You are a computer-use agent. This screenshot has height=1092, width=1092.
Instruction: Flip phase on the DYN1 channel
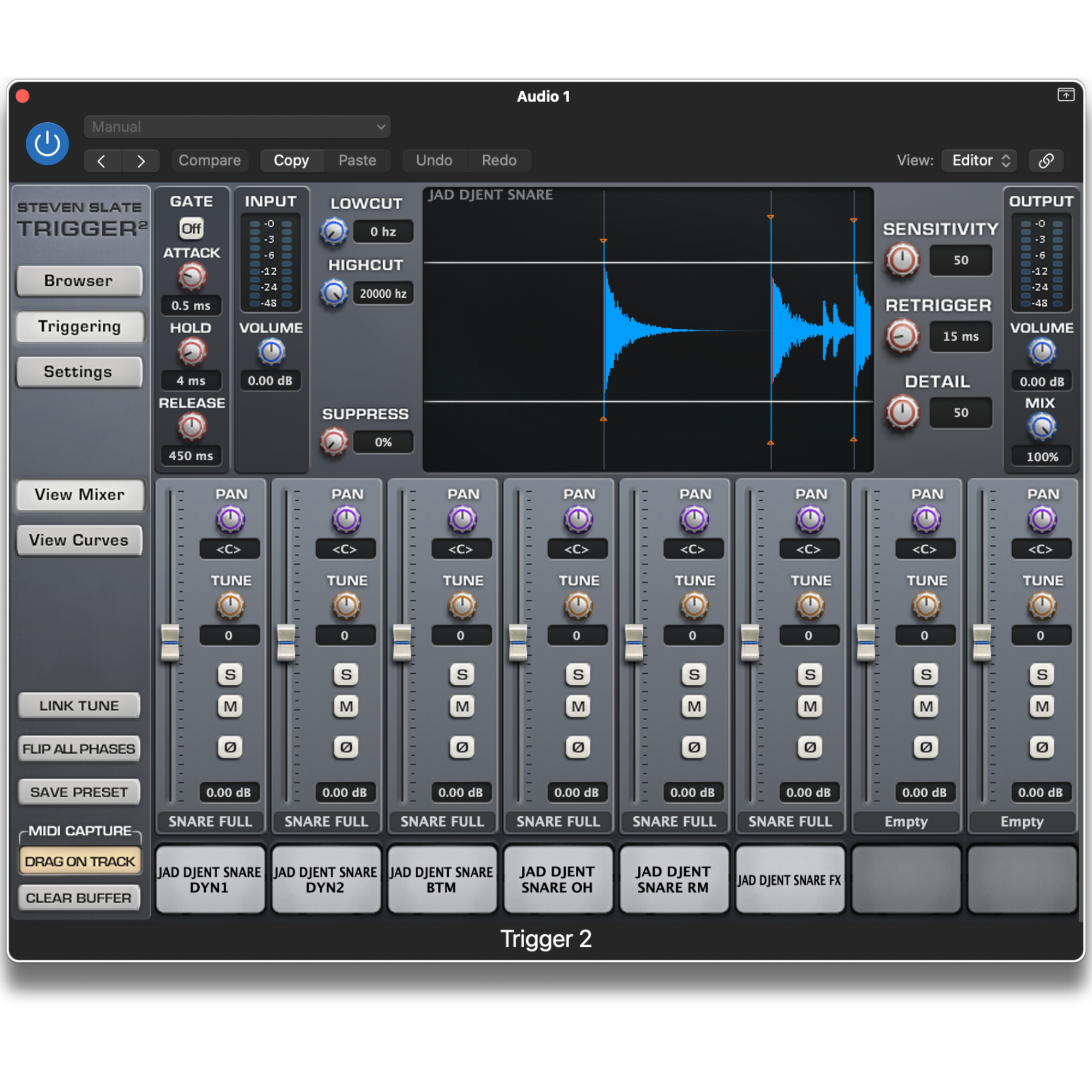[x=230, y=747]
